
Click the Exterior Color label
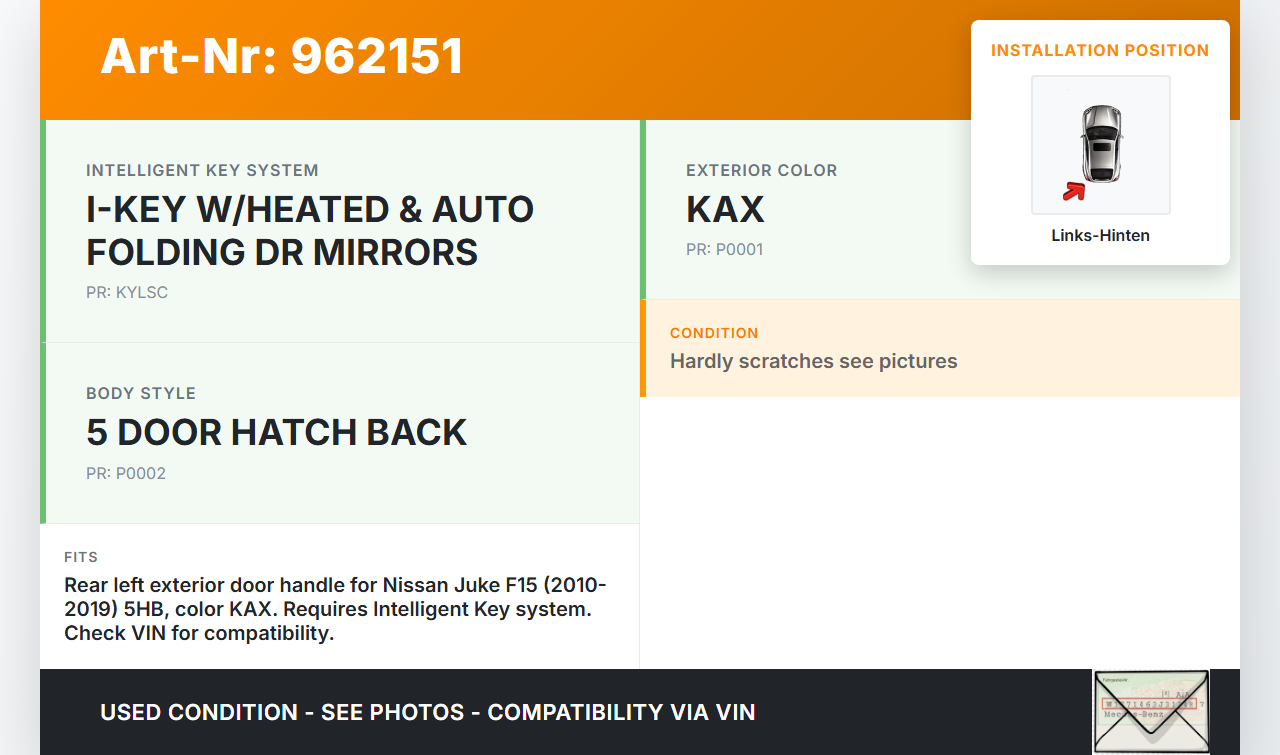pos(761,171)
